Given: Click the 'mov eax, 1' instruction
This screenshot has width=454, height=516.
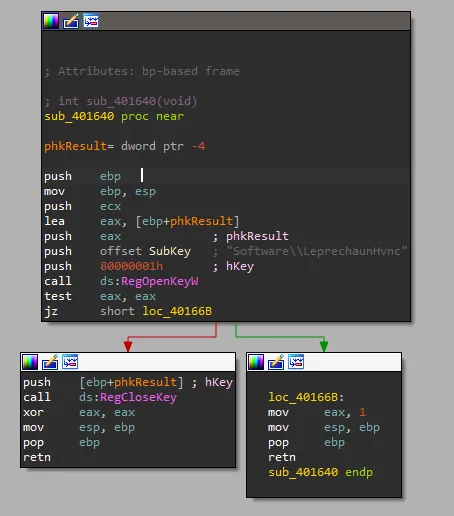Looking at the screenshot, I should click(x=317, y=412).
